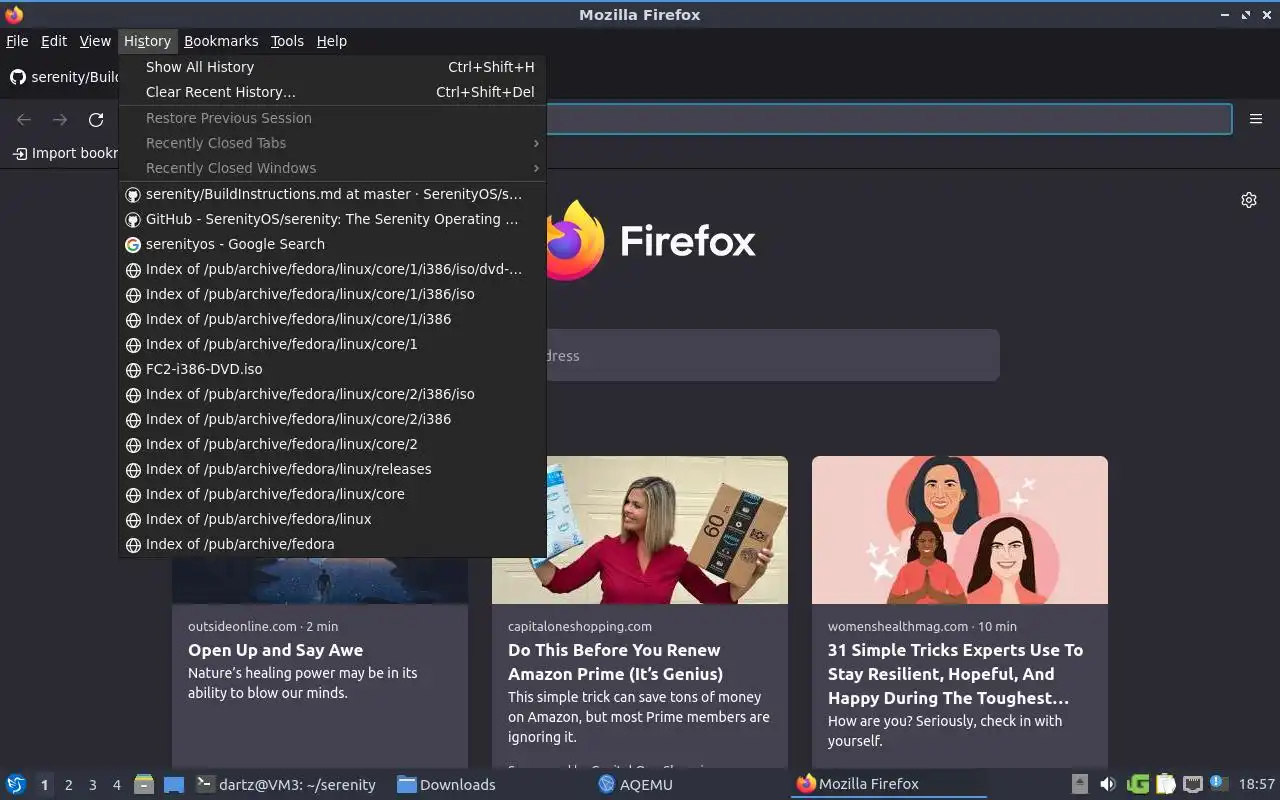Viewport: 1280px width, 800px height.
Task: Switch to virtual desktop 2
Action: click(68, 785)
